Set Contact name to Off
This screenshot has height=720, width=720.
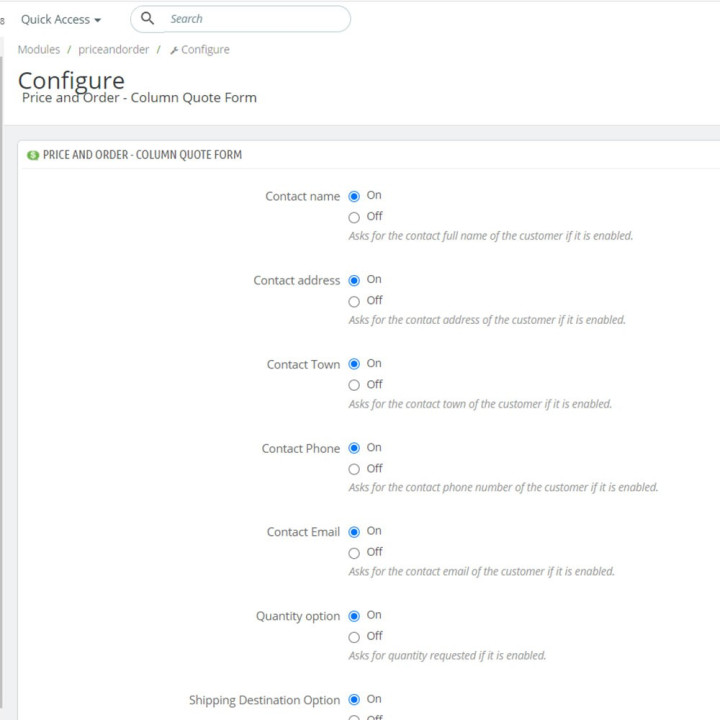click(354, 217)
